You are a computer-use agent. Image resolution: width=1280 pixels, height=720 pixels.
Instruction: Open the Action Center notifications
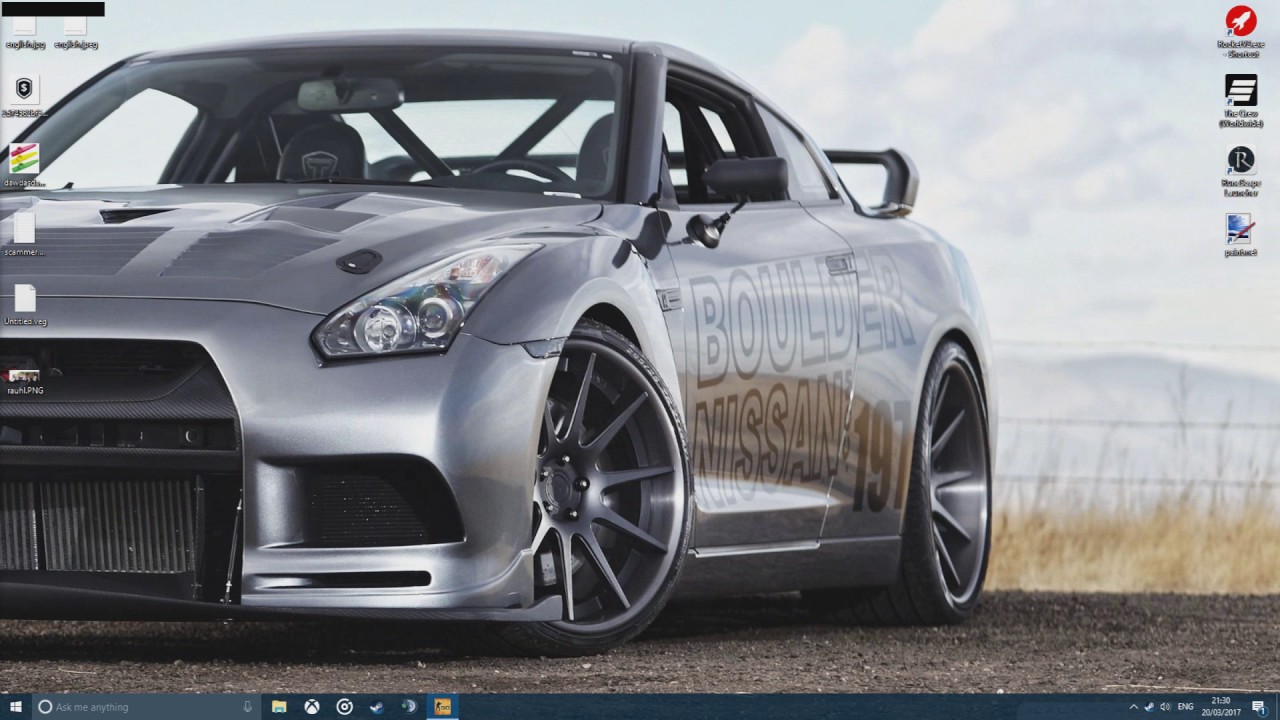[1260, 707]
